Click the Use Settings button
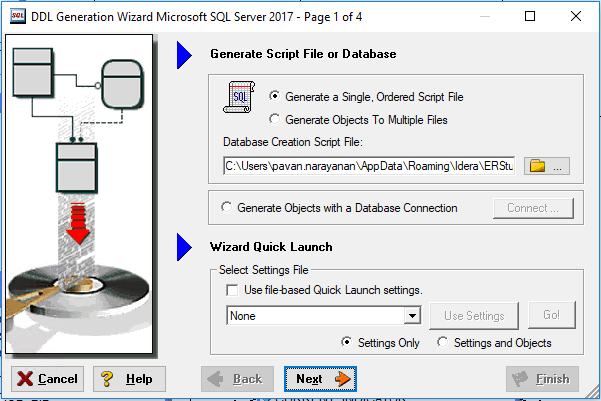This screenshot has height=401, width=601. coord(474,316)
